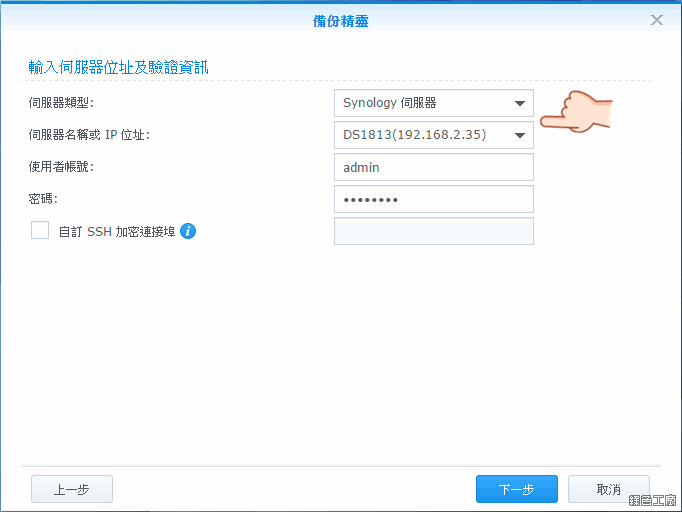Proceed with the 下一步 button
Screen dimensions: 682x512
pos(517,489)
